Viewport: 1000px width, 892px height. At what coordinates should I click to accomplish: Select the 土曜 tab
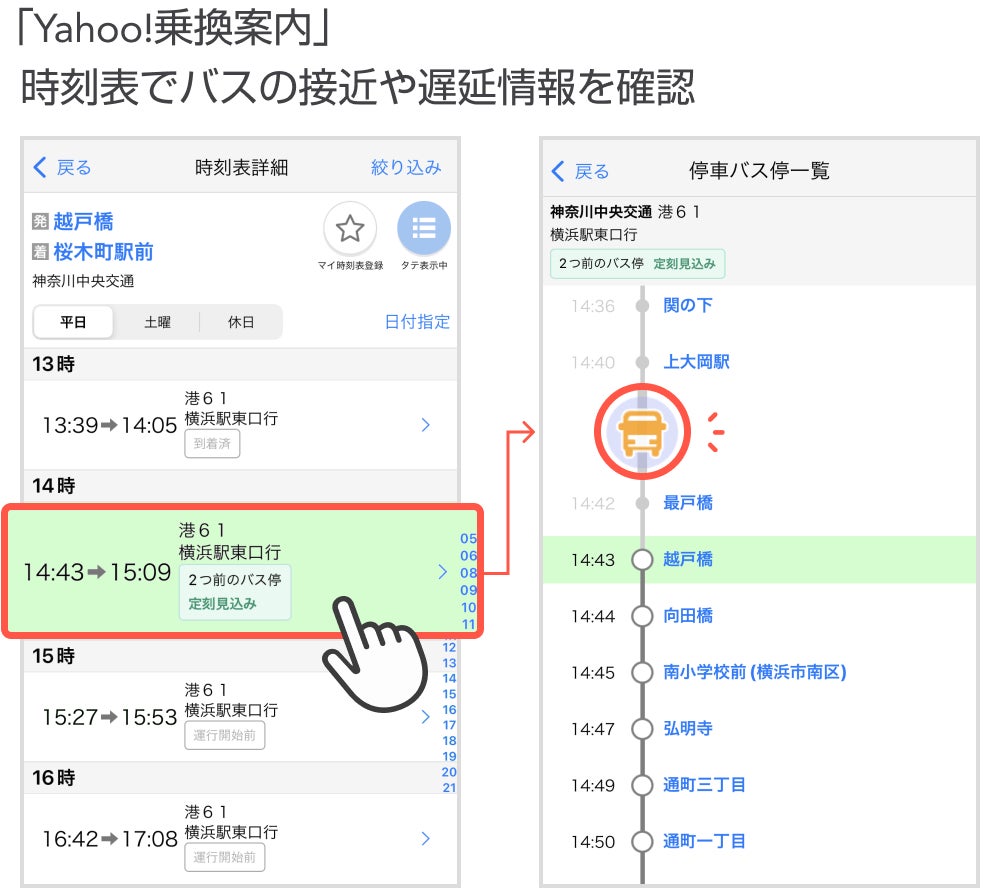(x=158, y=322)
